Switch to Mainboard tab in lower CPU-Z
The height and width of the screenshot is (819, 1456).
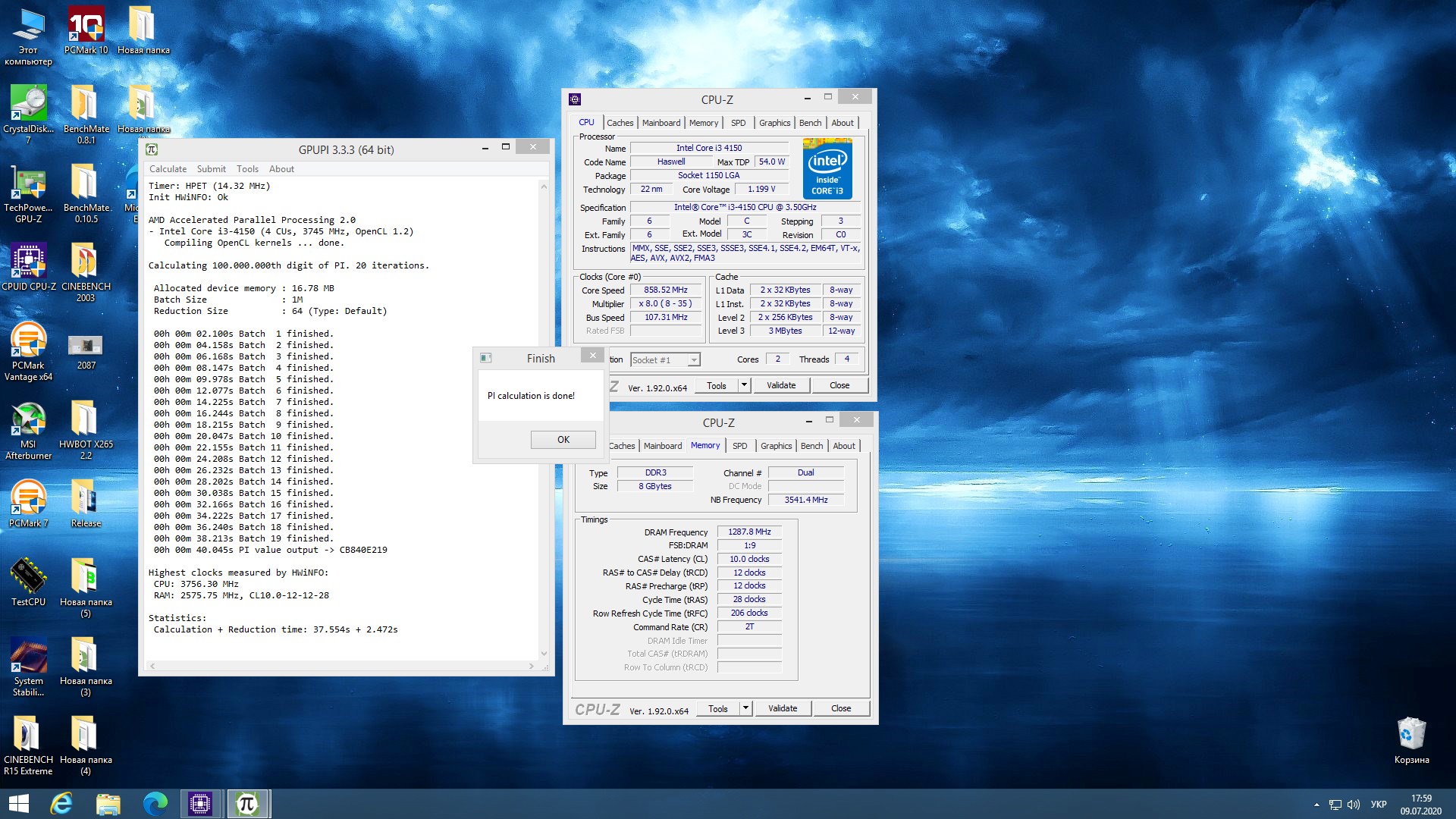pyautogui.click(x=663, y=446)
